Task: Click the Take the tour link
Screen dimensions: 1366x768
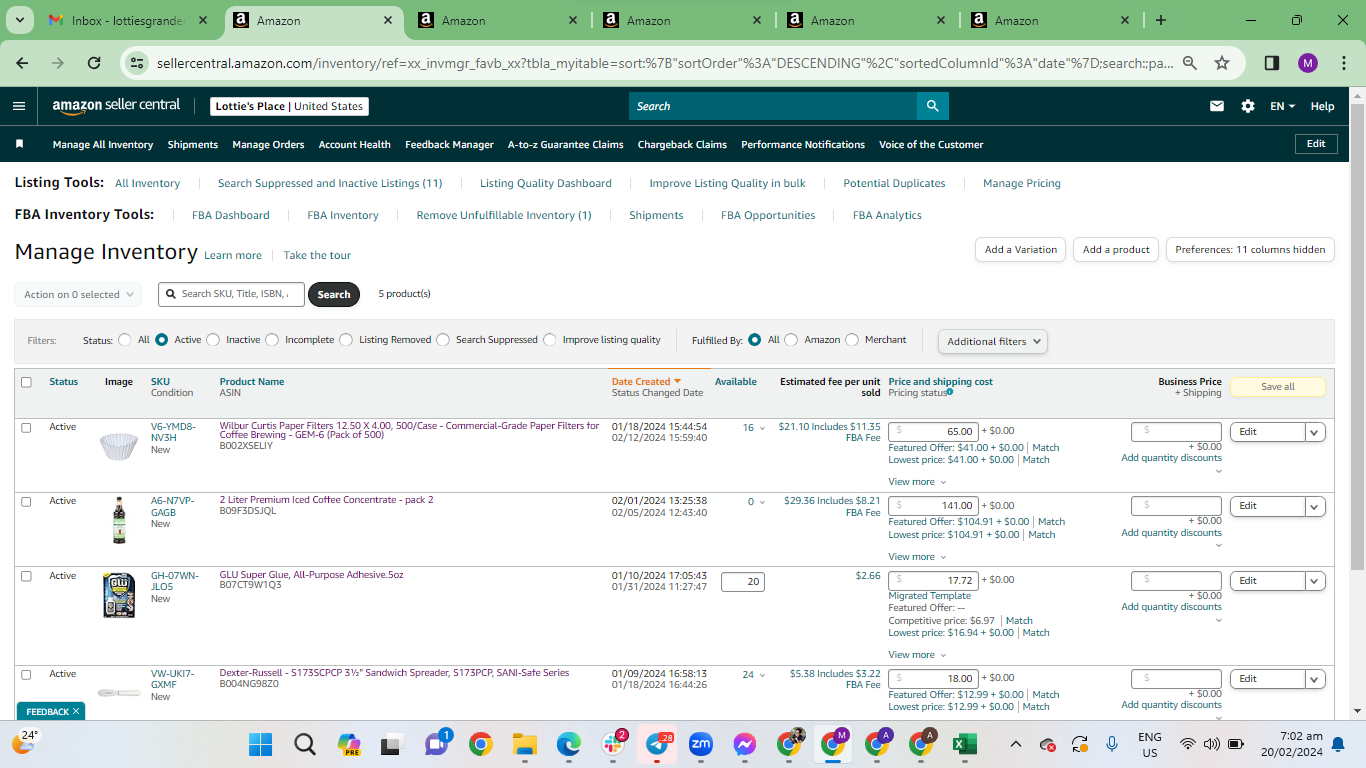Action: coord(317,255)
